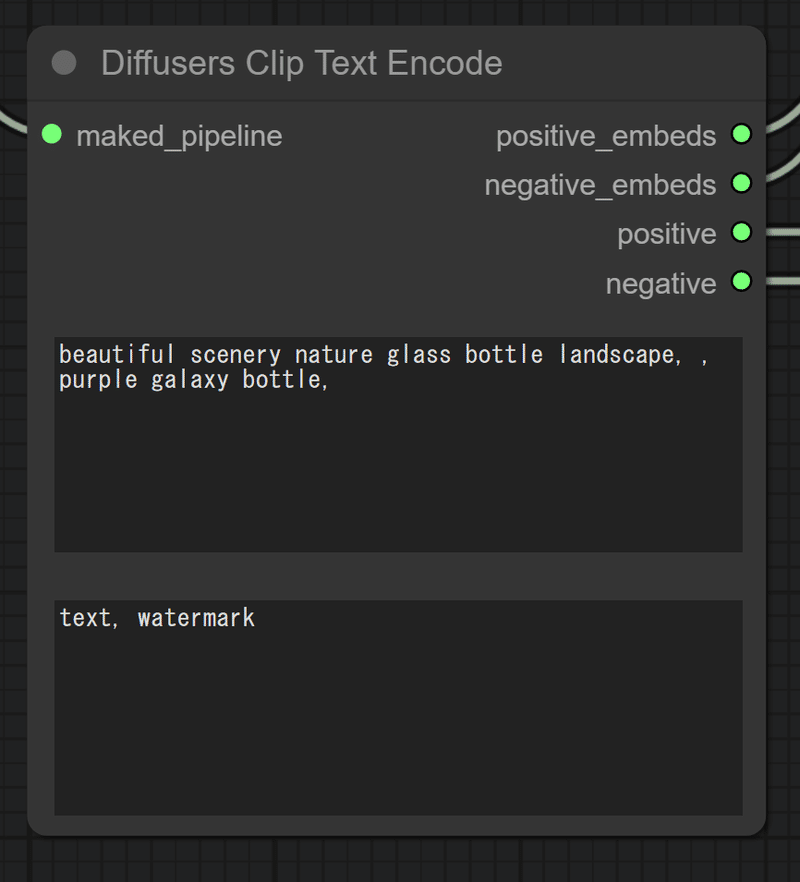This screenshot has width=800, height=882.
Task: Click the wire attached to positive output
Action: [783, 232]
